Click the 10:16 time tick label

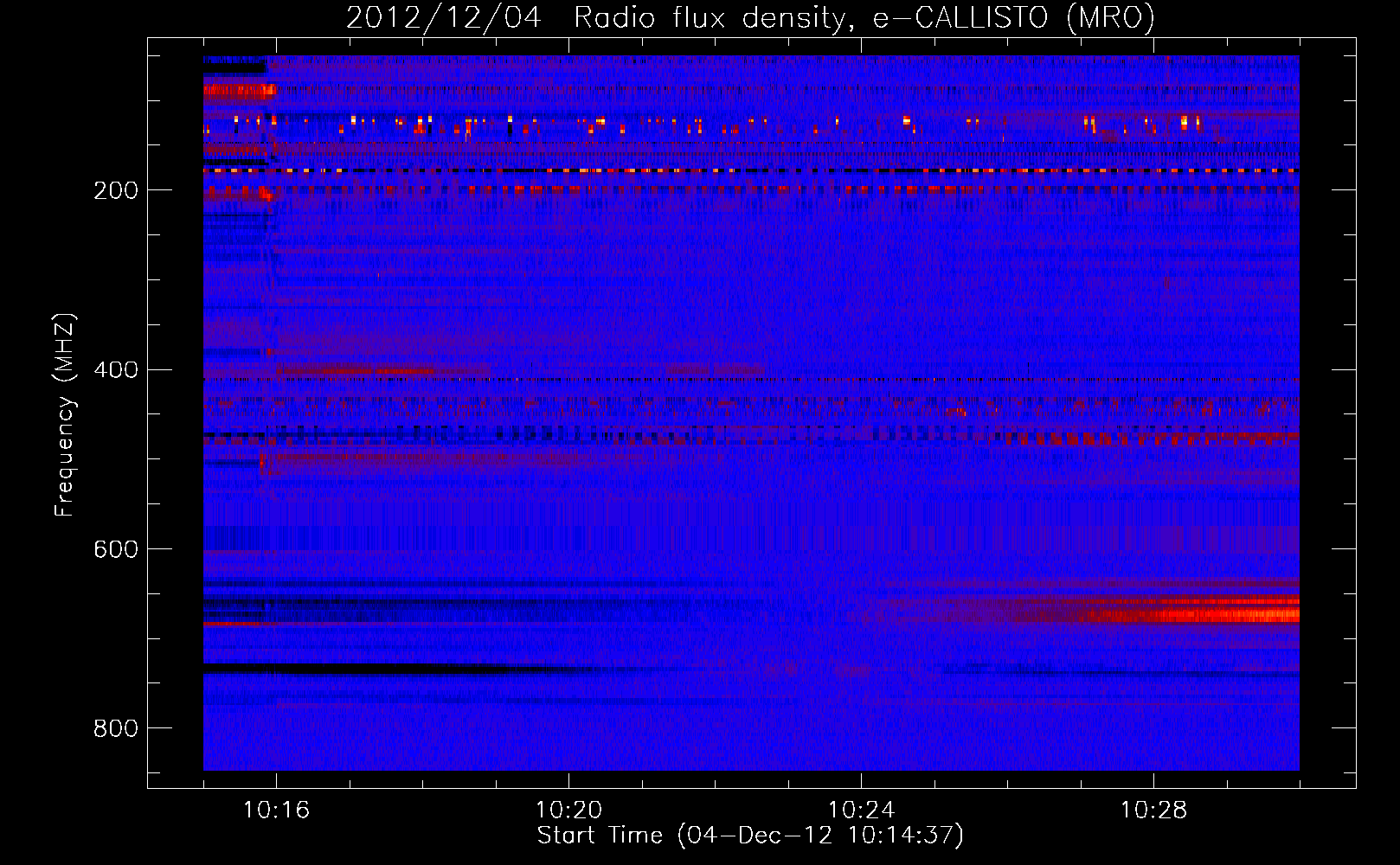tap(276, 810)
